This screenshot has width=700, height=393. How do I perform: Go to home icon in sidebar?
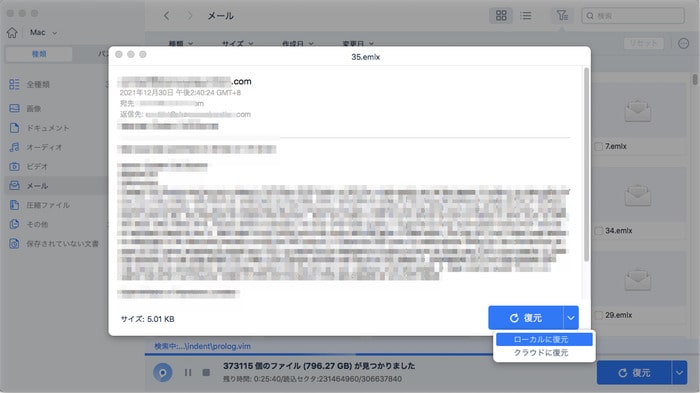(x=12, y=33)
